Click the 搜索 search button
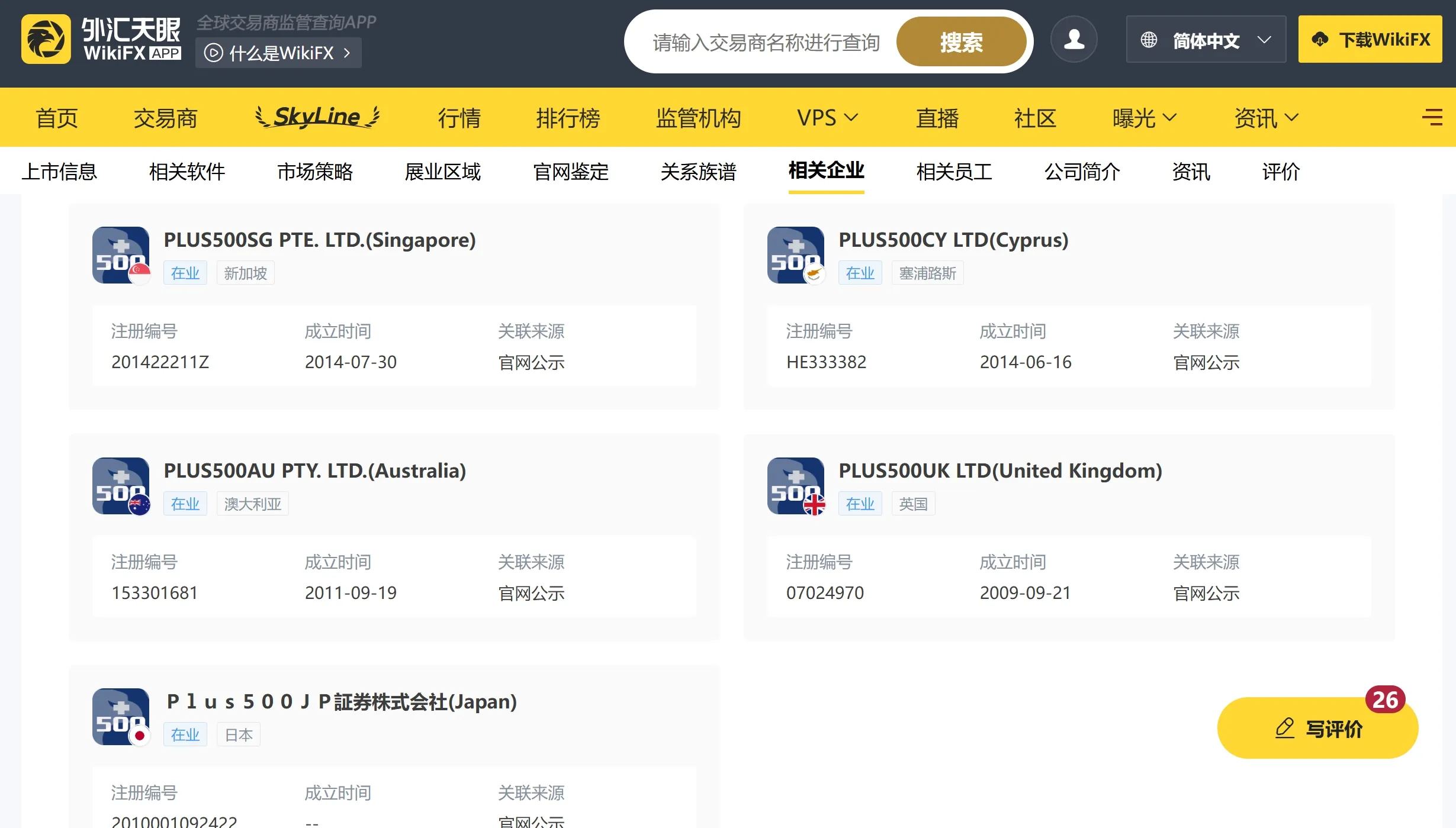The width and height of the screenshot is (1456, 828). coord(961,41)
